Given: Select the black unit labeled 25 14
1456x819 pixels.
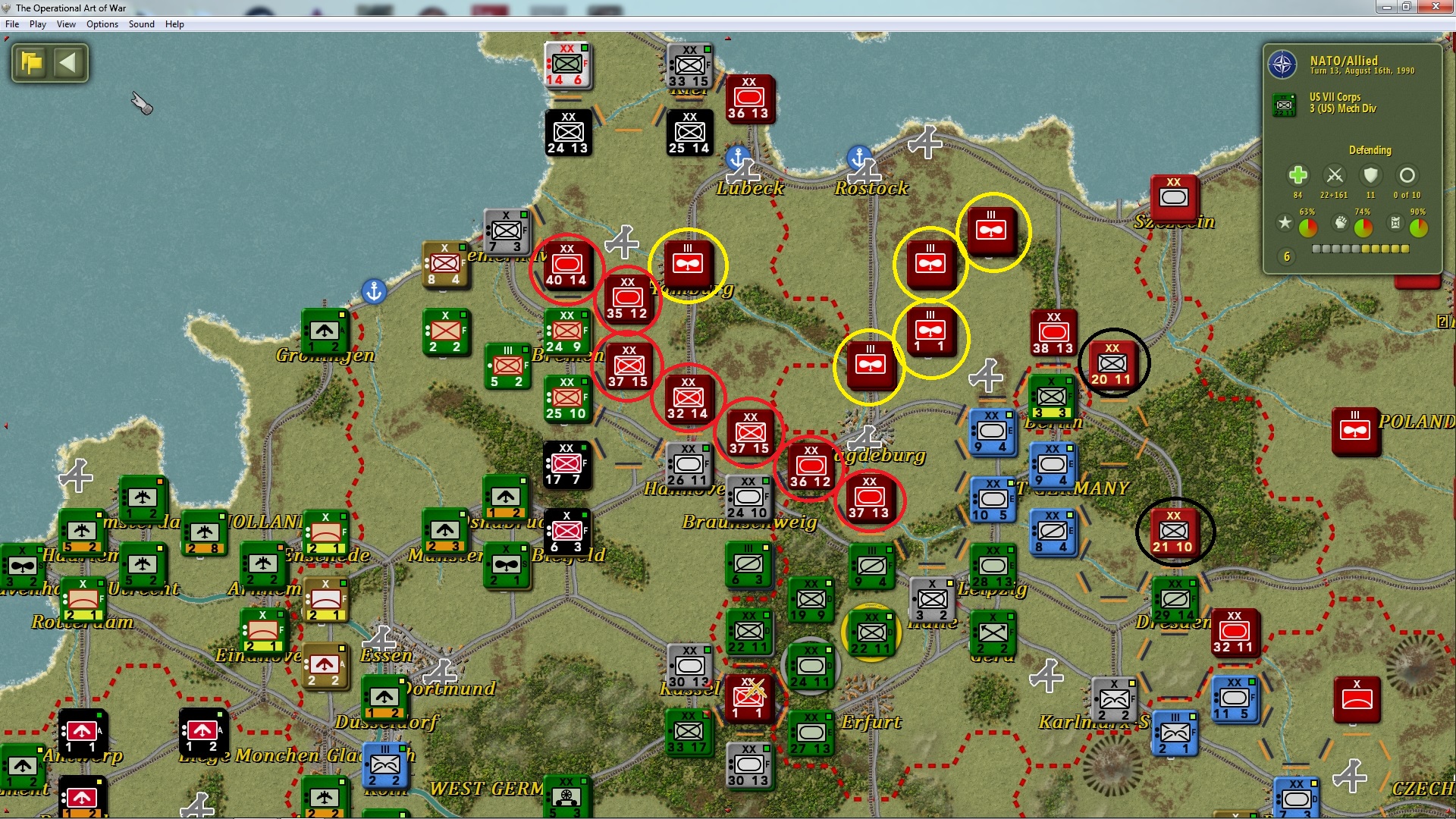Looking at the screenshot, I should [x=689, y=133].
